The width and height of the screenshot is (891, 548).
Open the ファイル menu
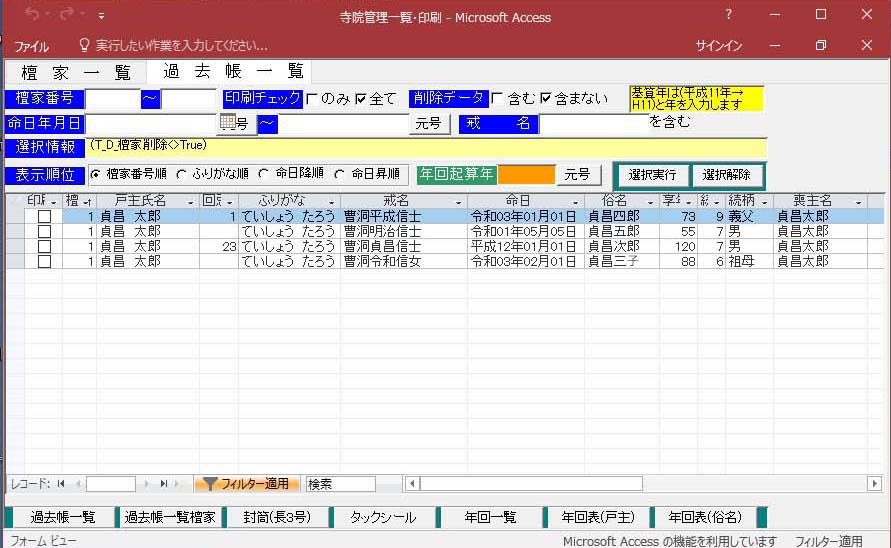[x=31, y=46]
